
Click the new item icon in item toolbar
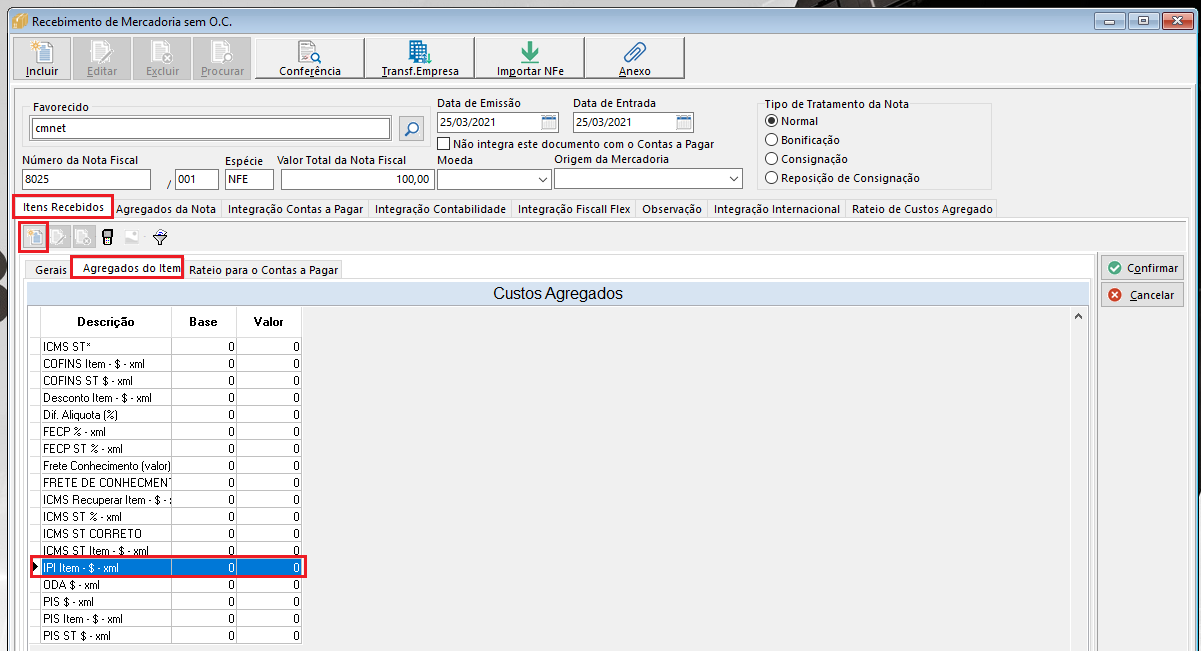35,237
